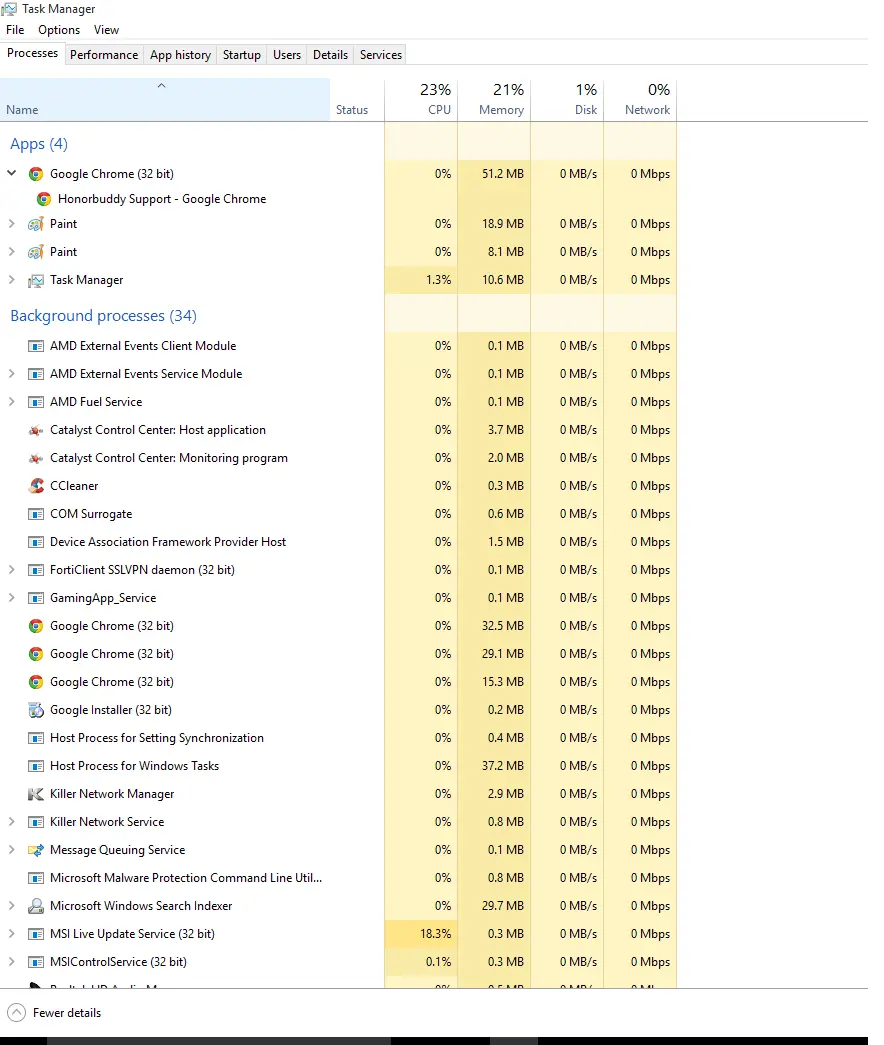Click the Message Queuing Service icon
Screen dimensions: 884x1045
36,850
